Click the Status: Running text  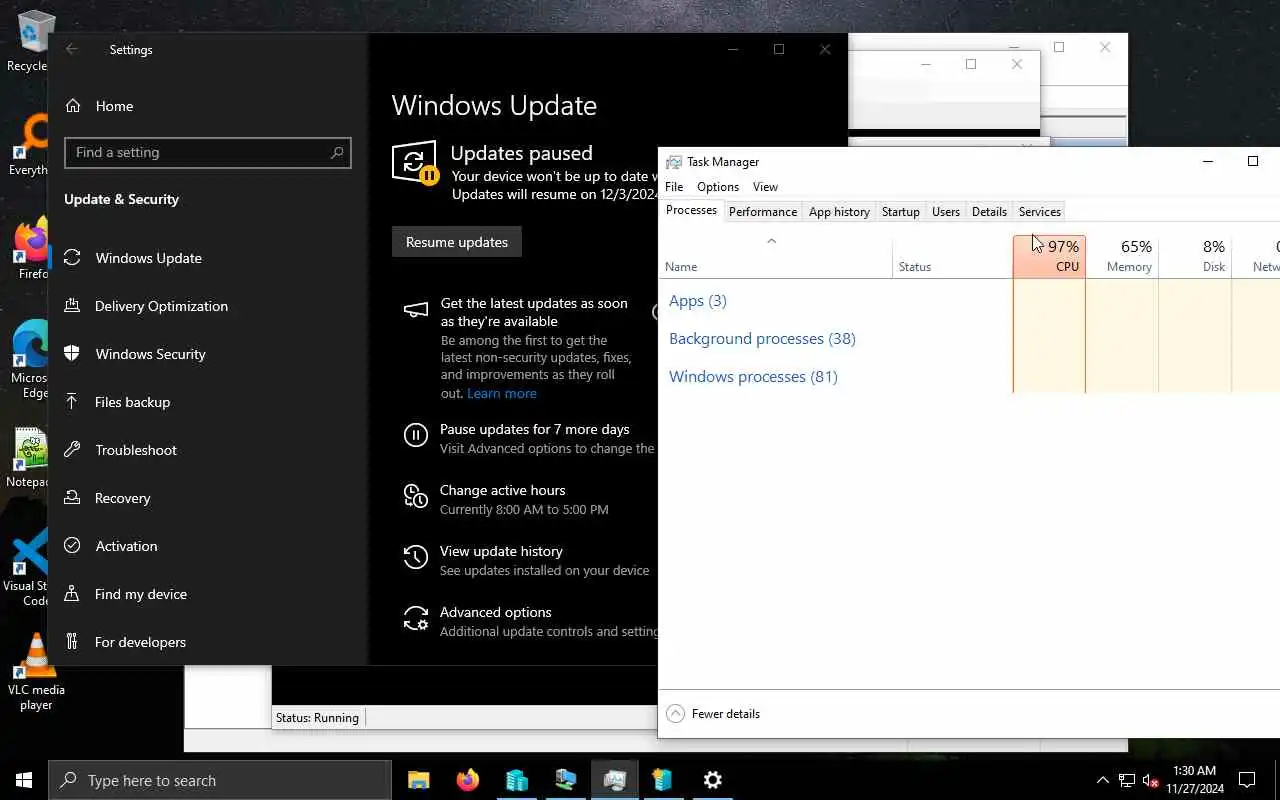317,718
